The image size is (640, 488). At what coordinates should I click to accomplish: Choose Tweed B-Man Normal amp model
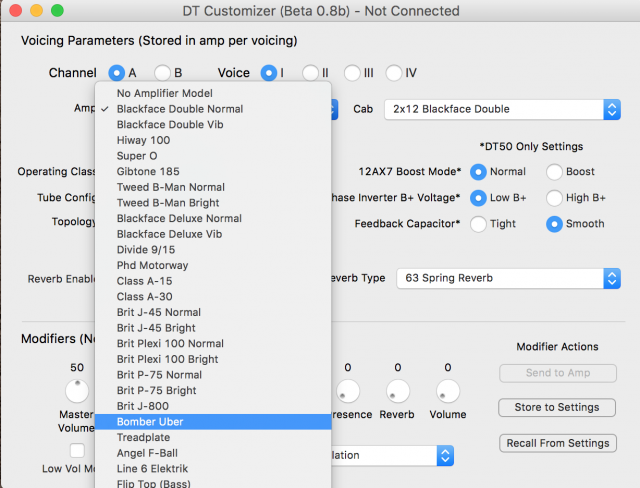pos(213,187)
